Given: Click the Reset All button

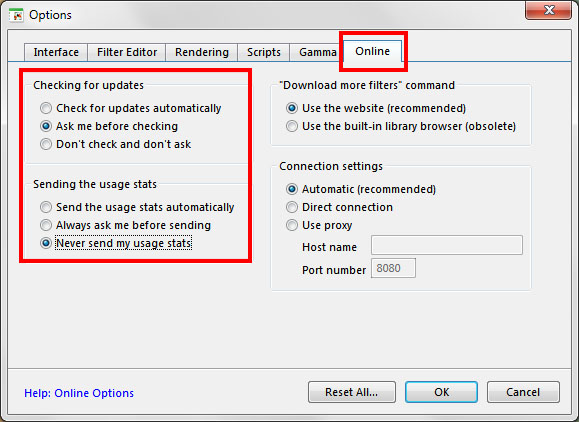Looking at the screenshot, I should coord(352,392).
